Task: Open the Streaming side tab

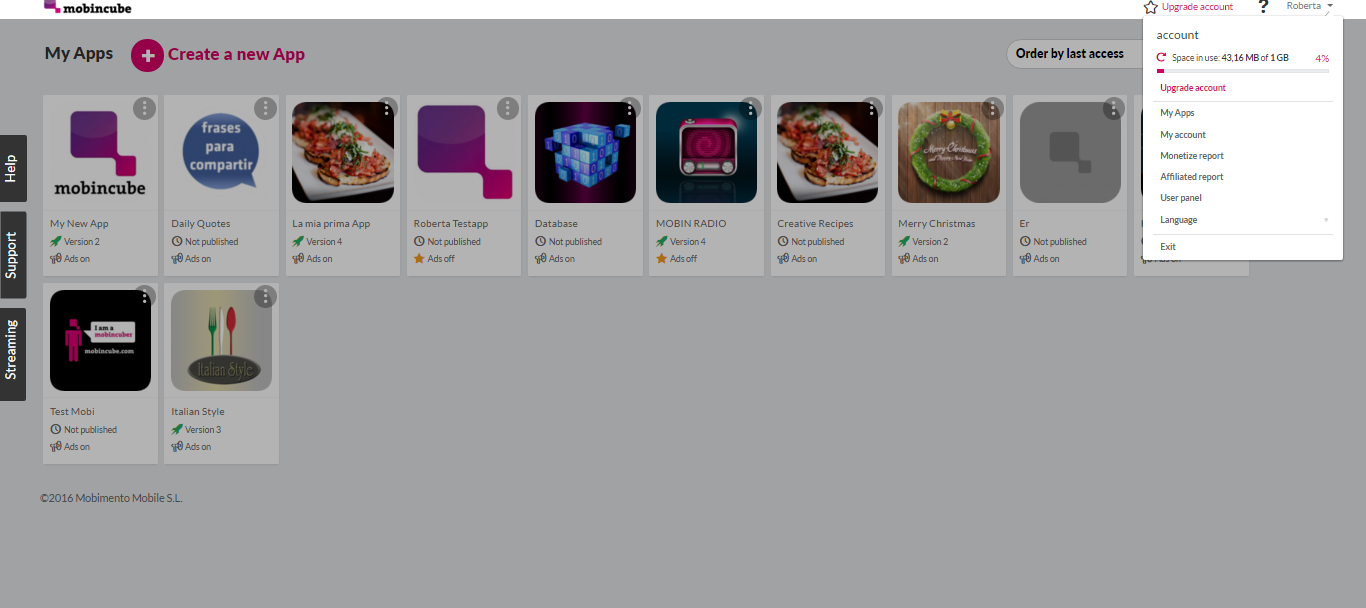Action: (x=13, y=350)
